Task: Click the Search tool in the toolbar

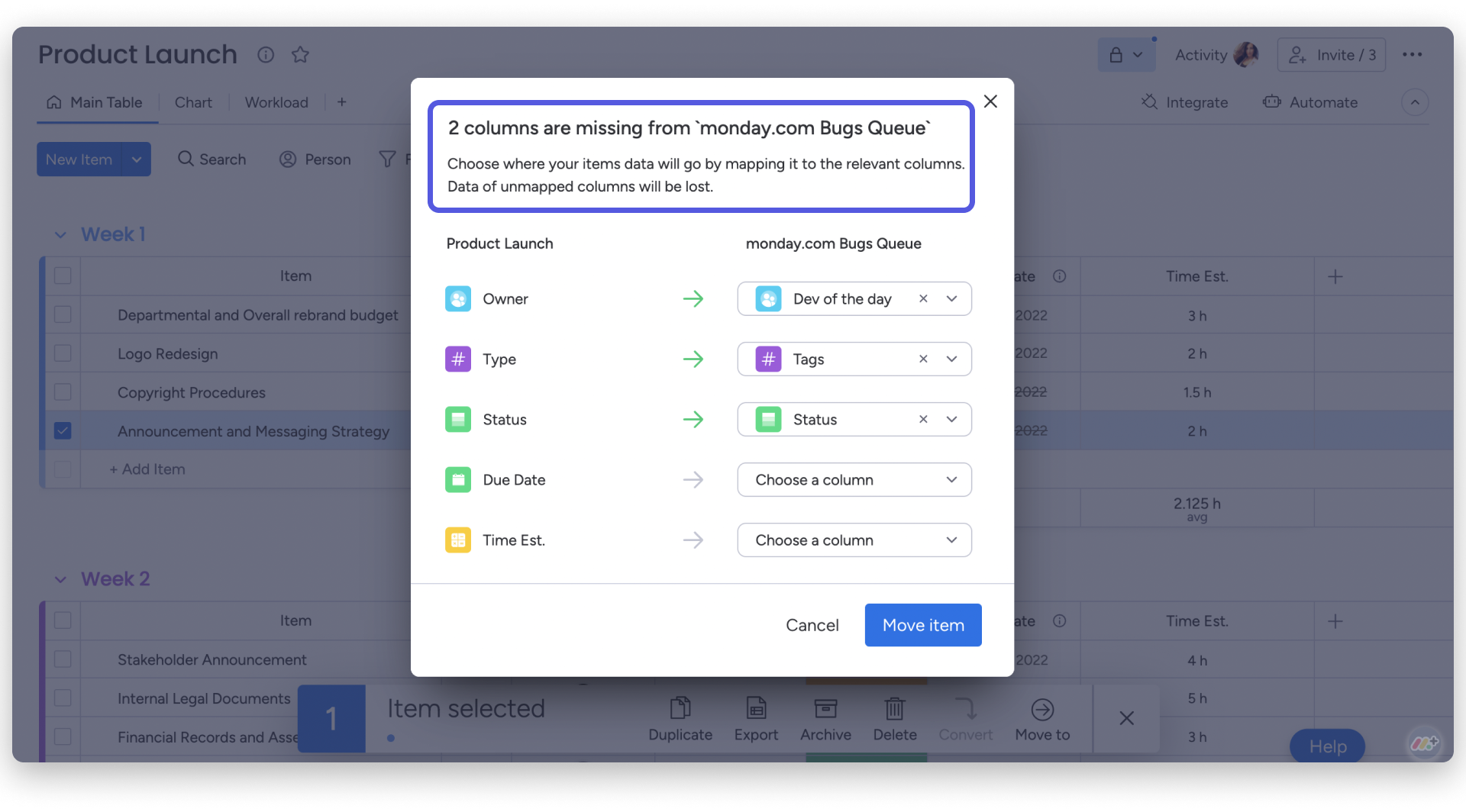Action: [x=212, y=159]
